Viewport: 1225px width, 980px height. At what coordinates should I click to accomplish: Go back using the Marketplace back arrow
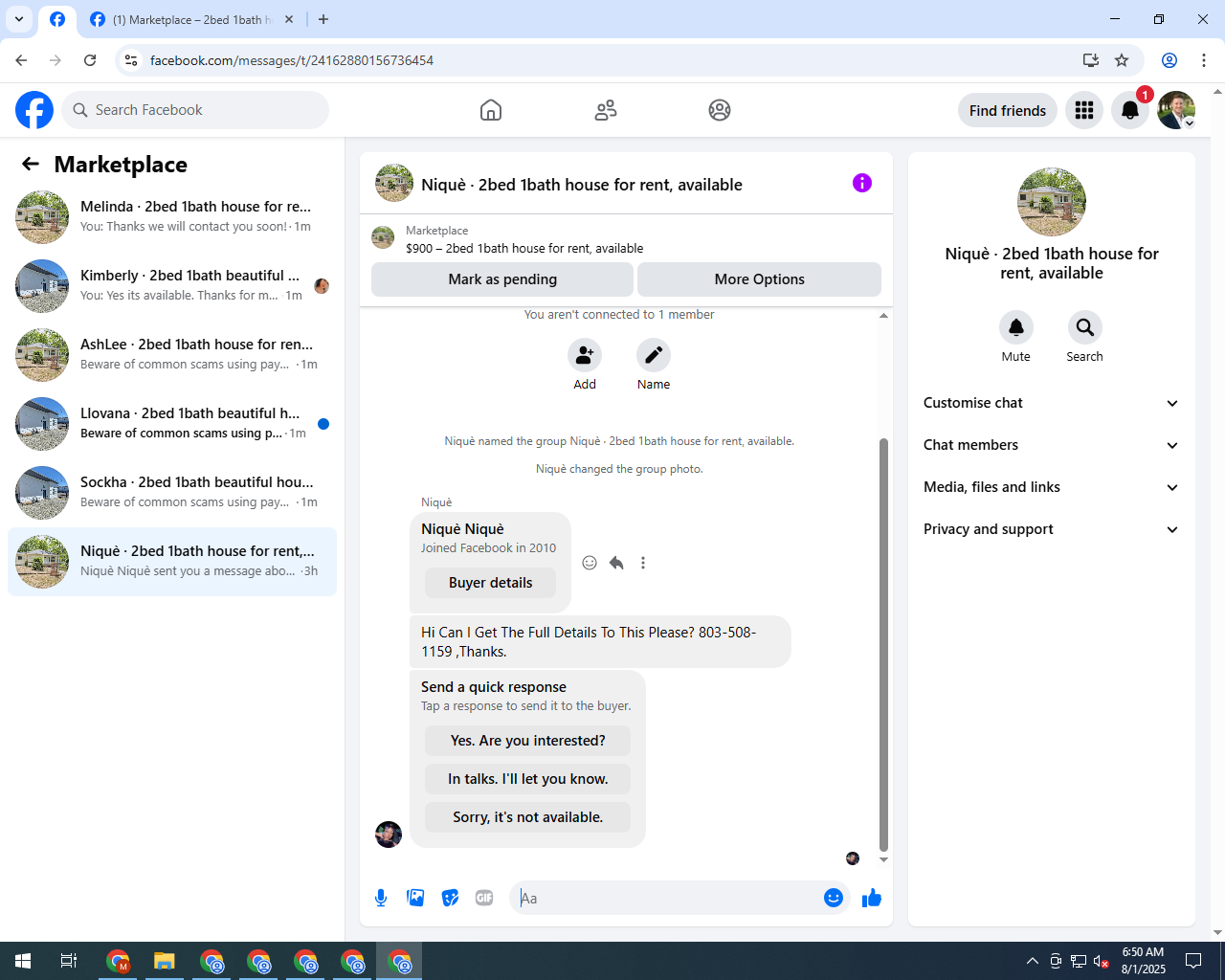[31, 164]
